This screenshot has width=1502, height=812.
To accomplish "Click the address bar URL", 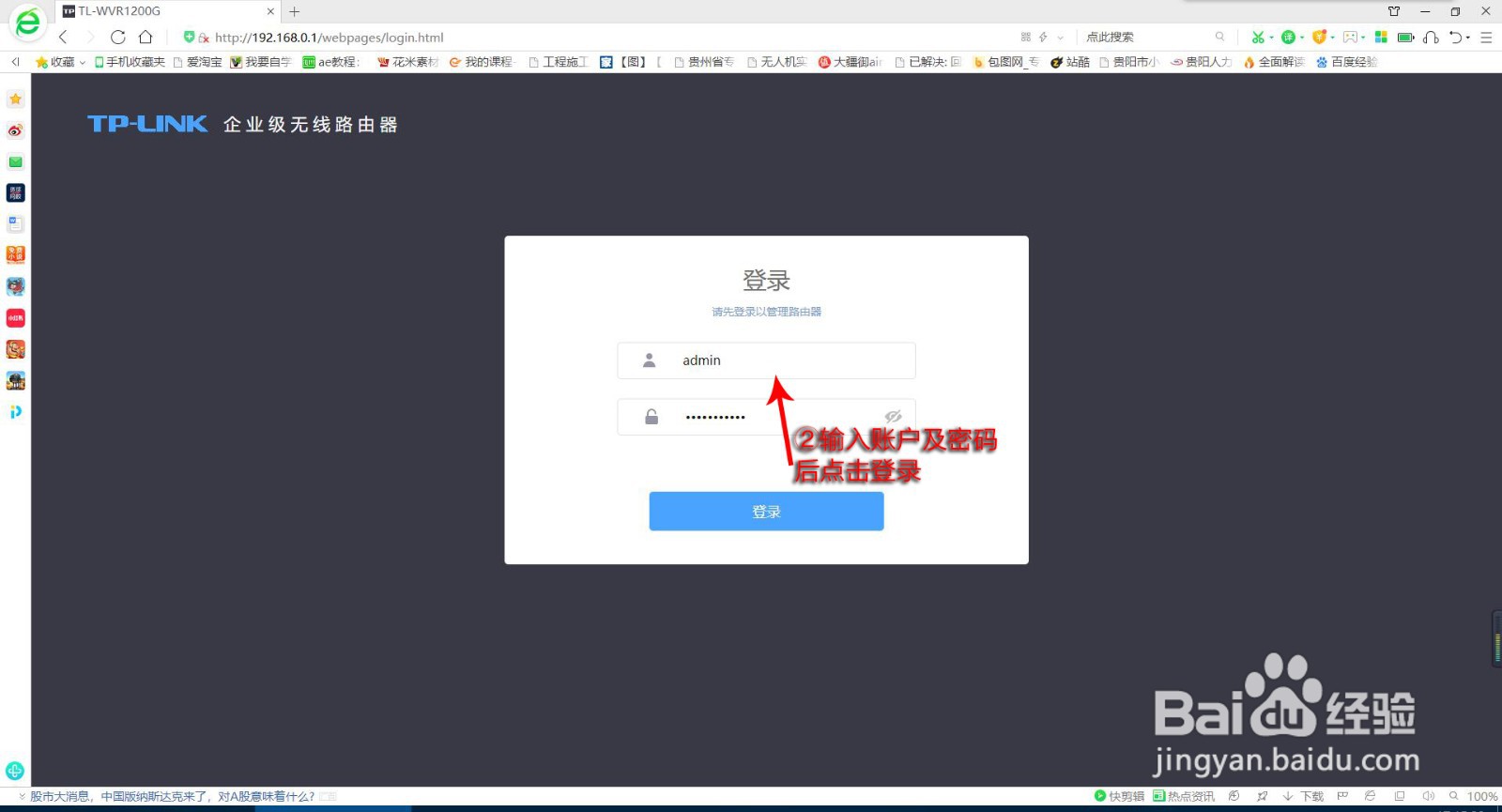I will pos(329,38).
